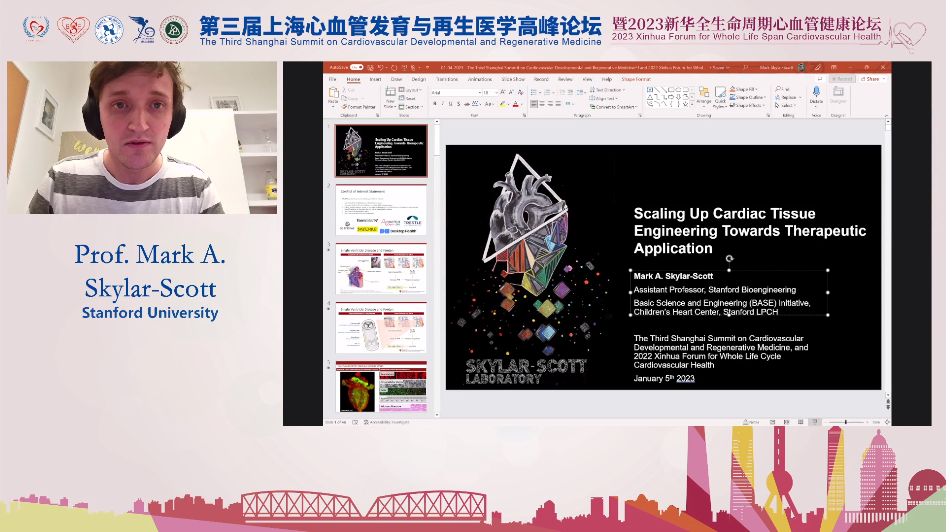This screenshot has width=946, height=532.
Task: Click the Share button
Action: 871,78
